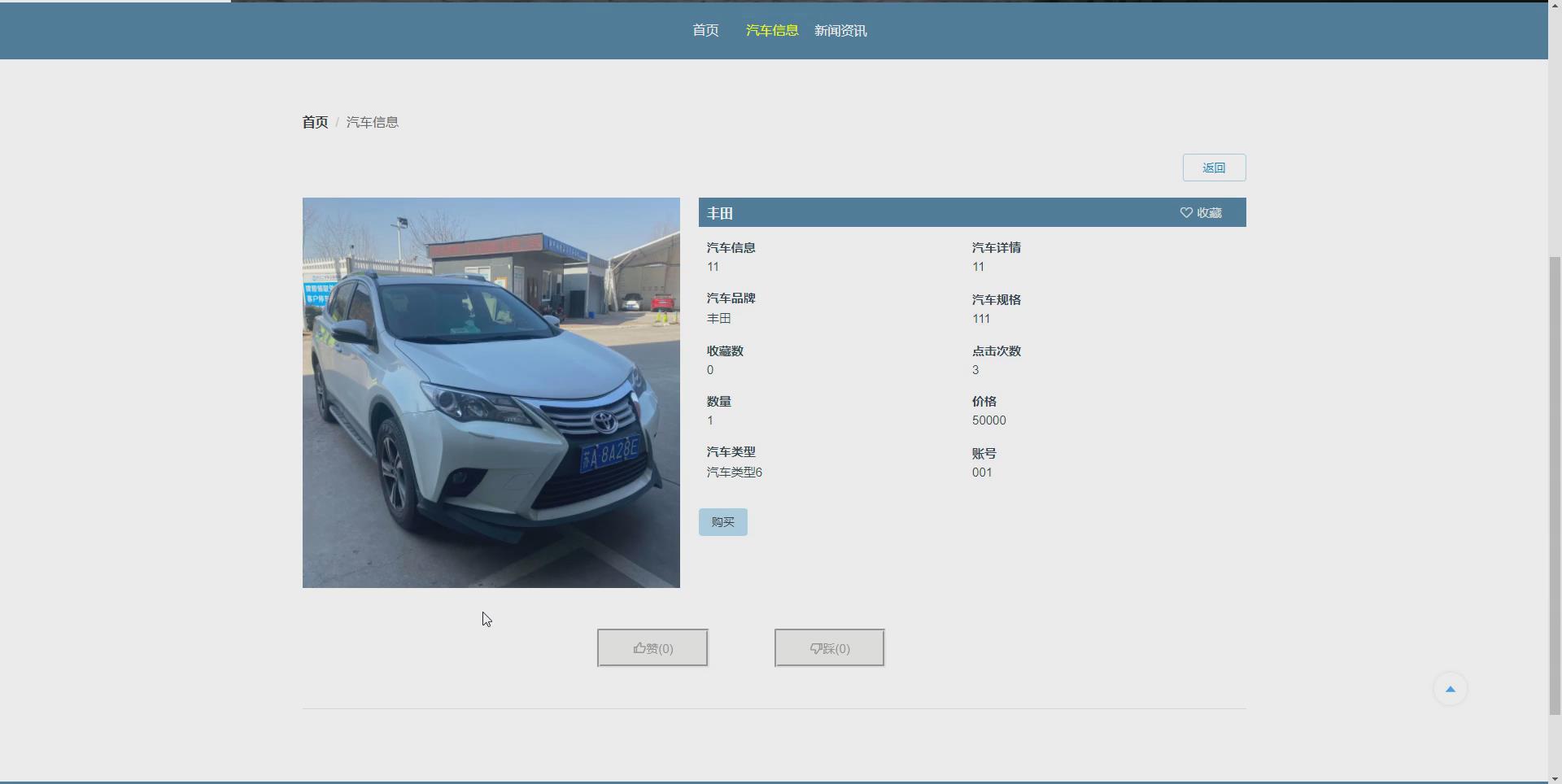Select the 丰田 value under 汽车品牌
The height and width of the screenshot is (784, 1562).
[718, 319]
